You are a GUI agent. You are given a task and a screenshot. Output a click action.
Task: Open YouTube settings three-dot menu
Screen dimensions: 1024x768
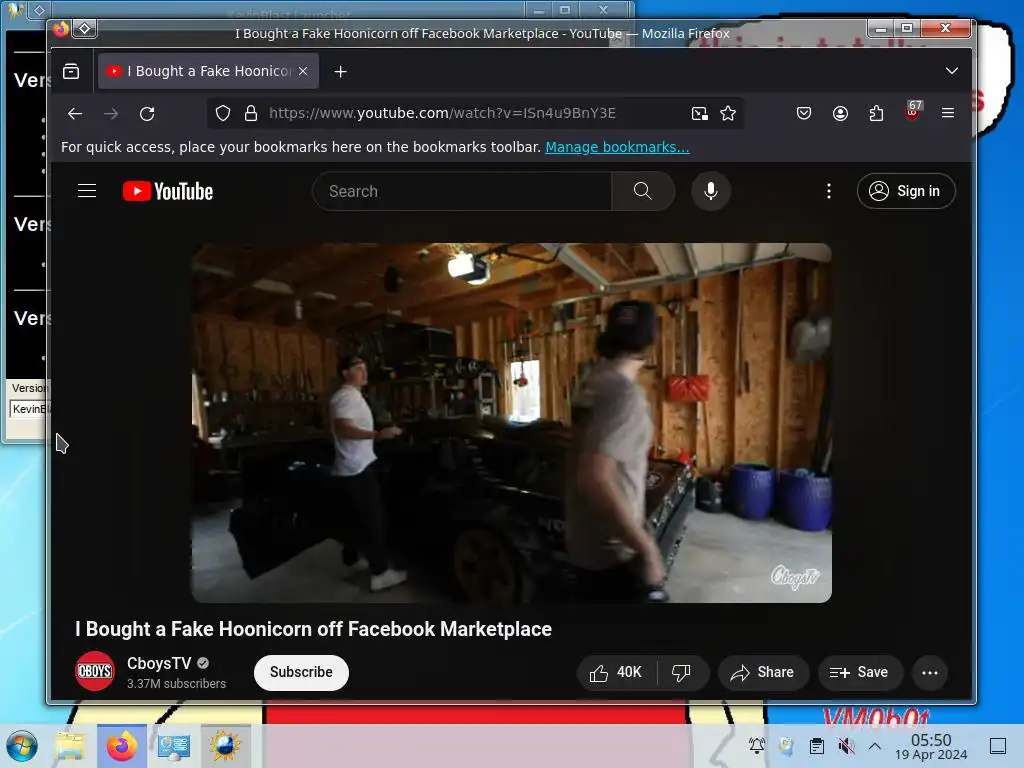point(829,191)
